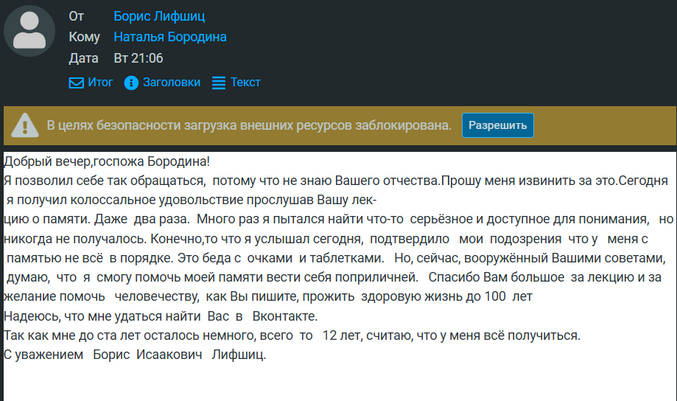The height and width of the screenshot is (401, 677).
Task: Switch to the Итог view
Action: click(x=100, y=82)
